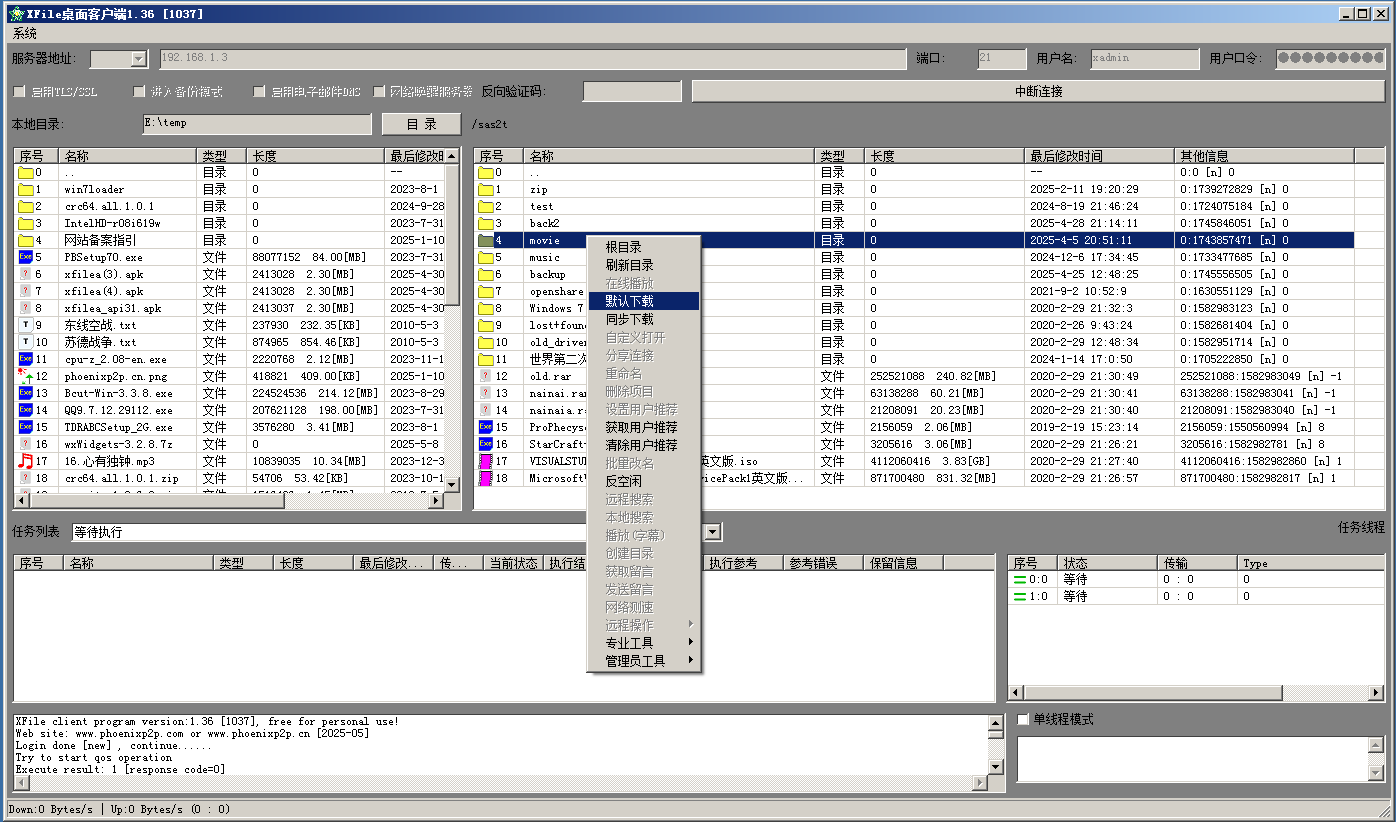This screenshot has width=1396, height=822.
Task: Click the phoenixp2p.cn.png image icon
Action: (x=25, y=376)
